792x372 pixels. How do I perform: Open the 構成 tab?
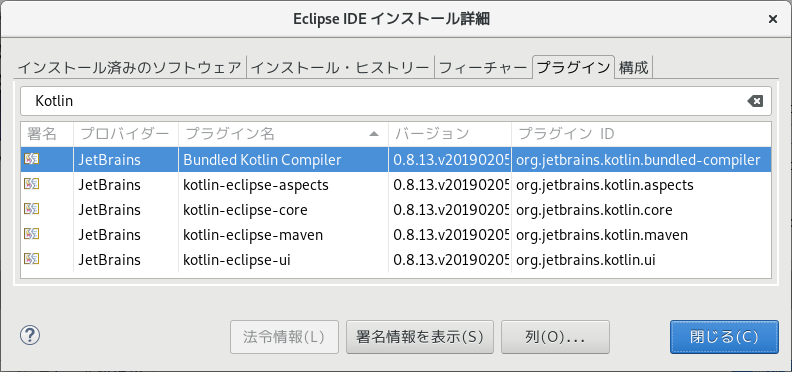point(633,68)
